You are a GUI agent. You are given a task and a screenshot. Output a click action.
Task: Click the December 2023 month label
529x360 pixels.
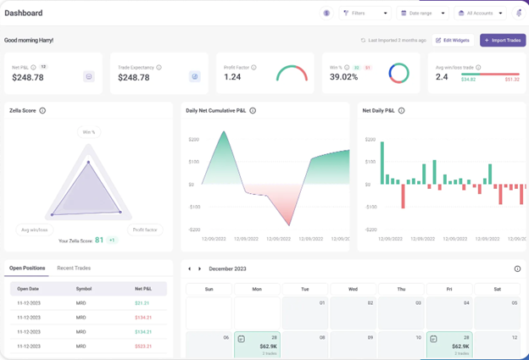(x=227, y=269)
